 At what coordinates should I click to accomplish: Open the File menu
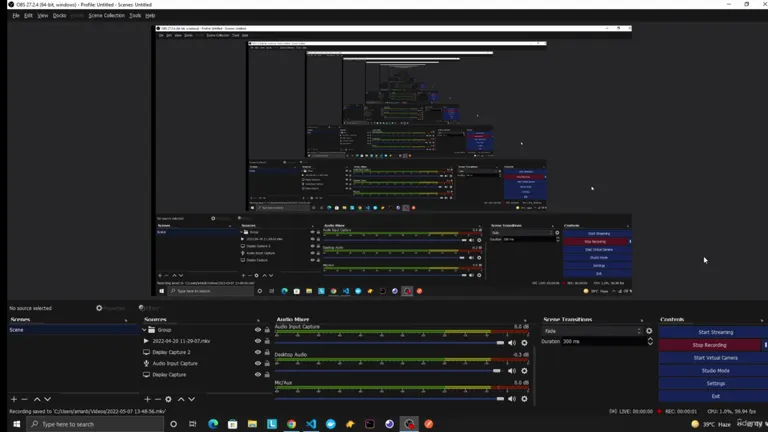[16, 16]
